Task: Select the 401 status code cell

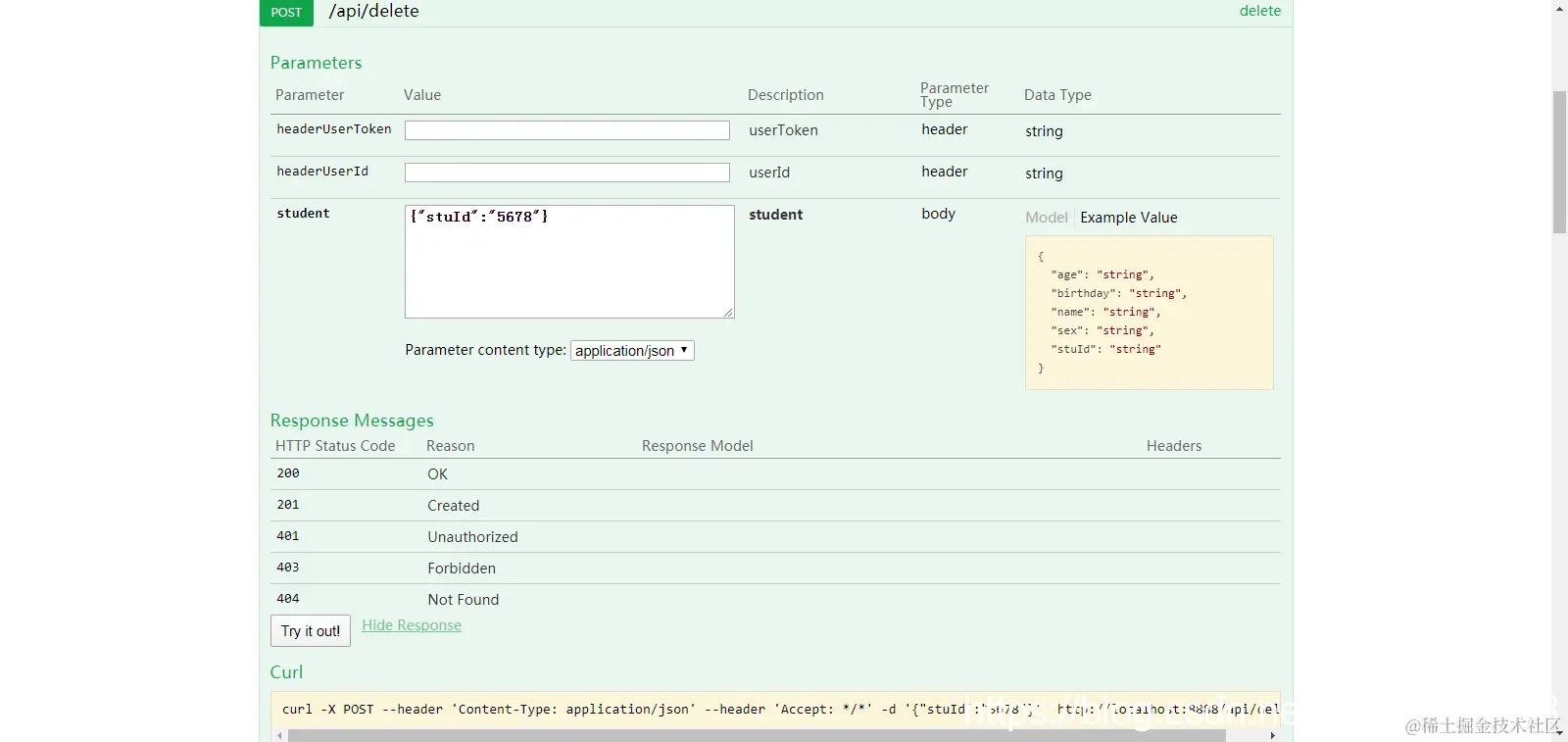Action: click(288, 536)
